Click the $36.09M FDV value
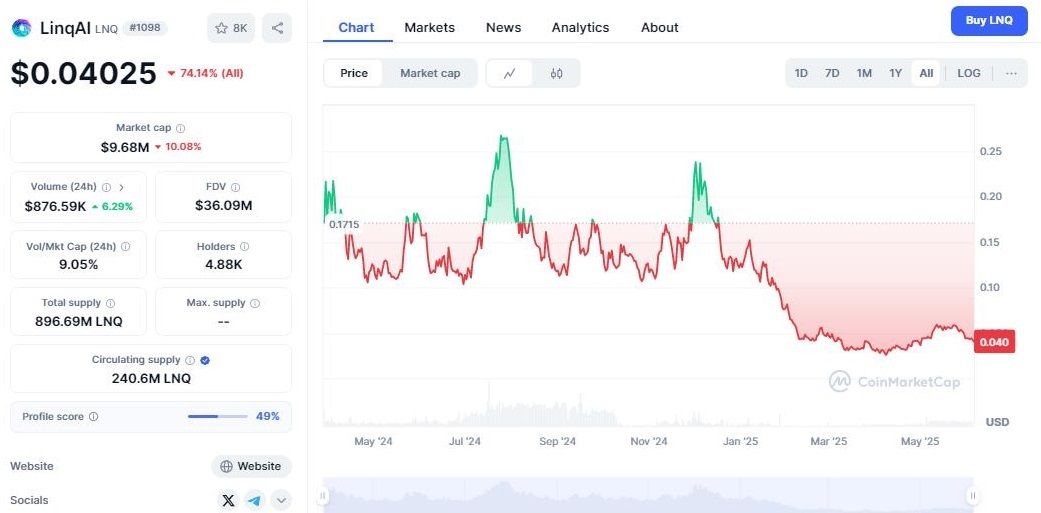The width and height of the screenshot is (1041, 513). click(x=224, y=206)
